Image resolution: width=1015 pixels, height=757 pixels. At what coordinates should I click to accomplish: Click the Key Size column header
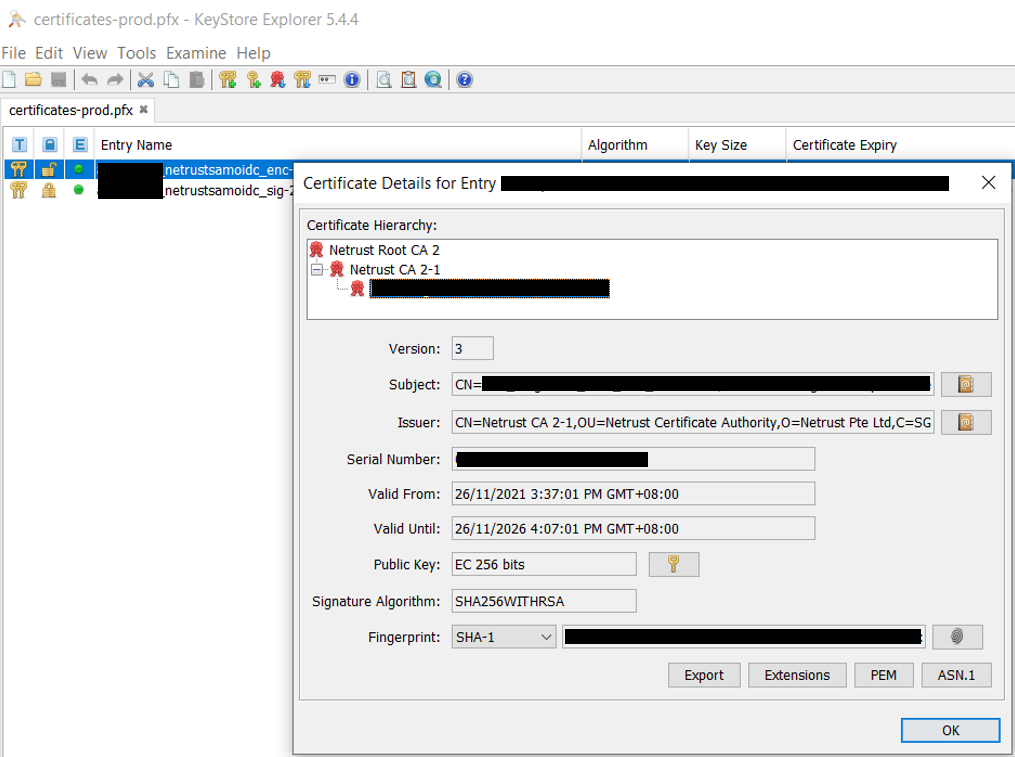[x=737, y=145]
